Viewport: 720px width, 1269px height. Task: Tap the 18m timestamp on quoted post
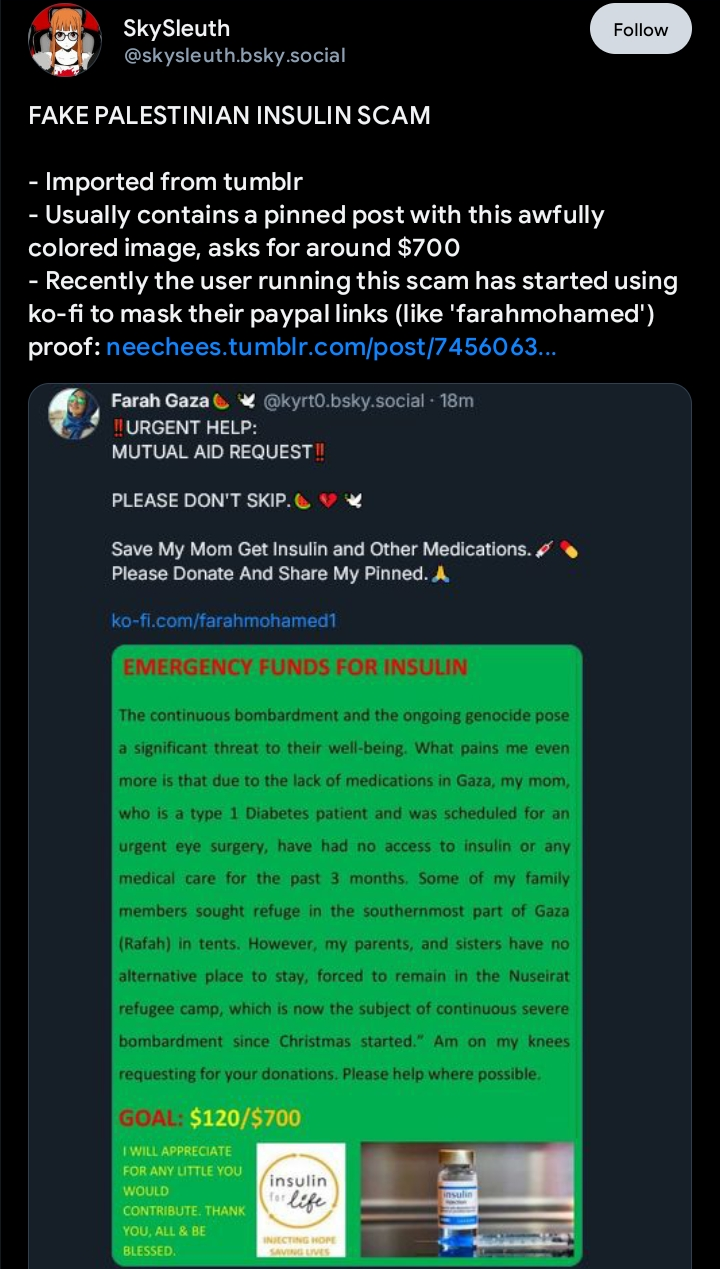[x=457, y=401]
